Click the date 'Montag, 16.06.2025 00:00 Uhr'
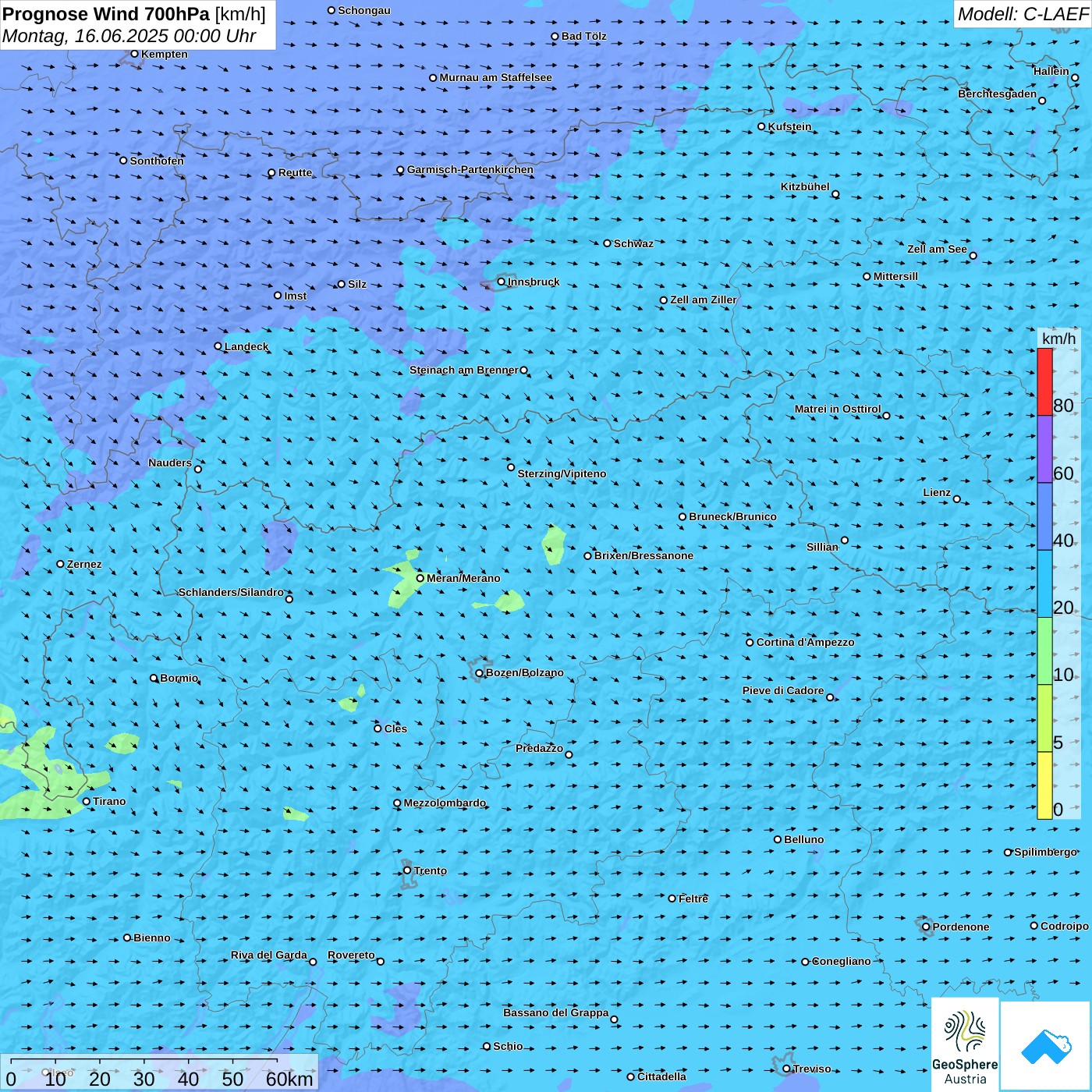This screenshot has width=1092, height=1092. (x=129, y=36)
